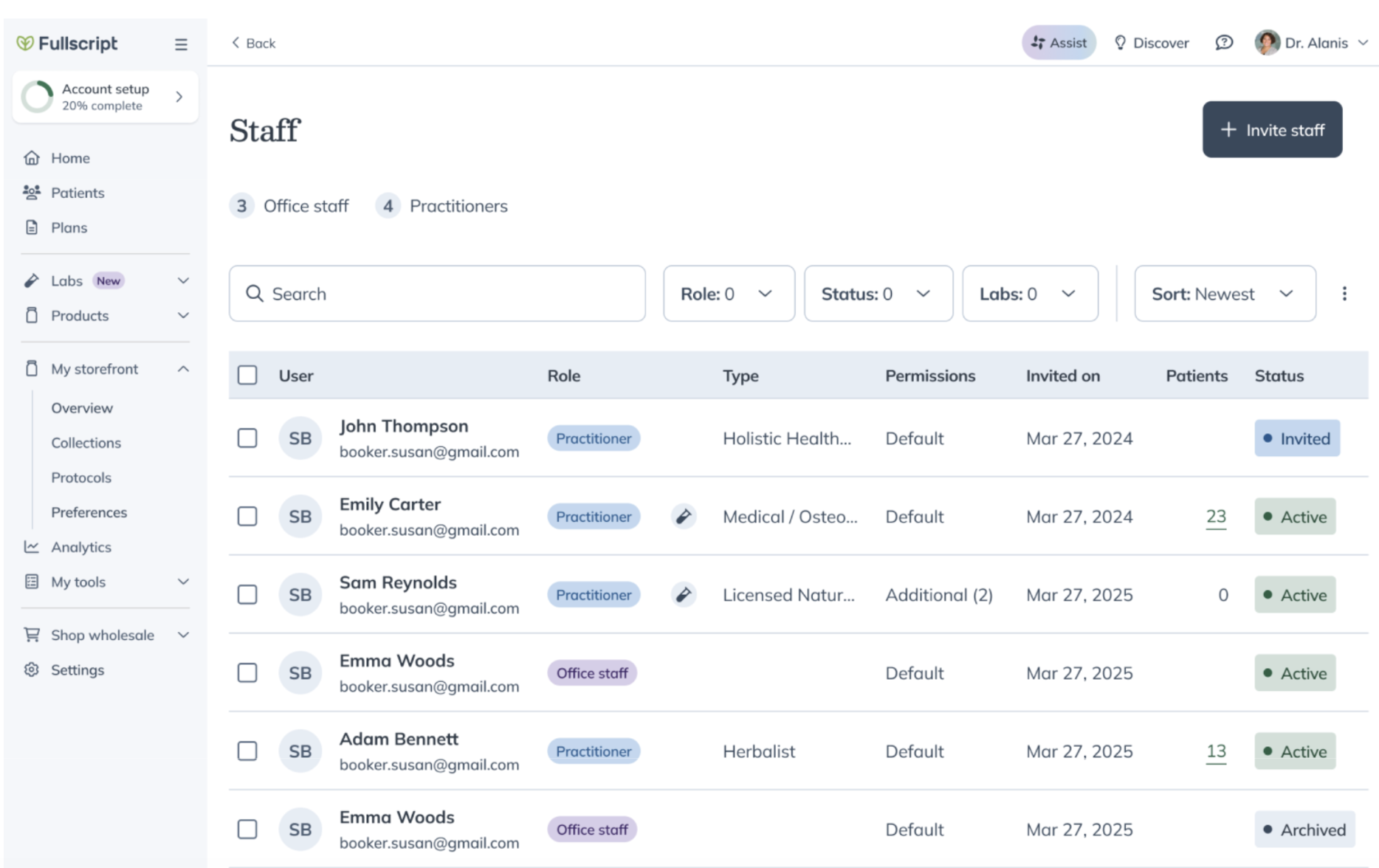This screenshot has height=868, width=1379.
Task: Collapse the My storefront section
Action: pyautogui.click(x=183, y=369)
